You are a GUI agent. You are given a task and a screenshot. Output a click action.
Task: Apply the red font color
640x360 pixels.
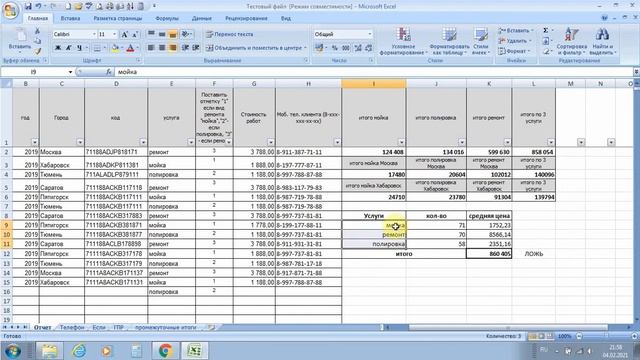point(130,48)
